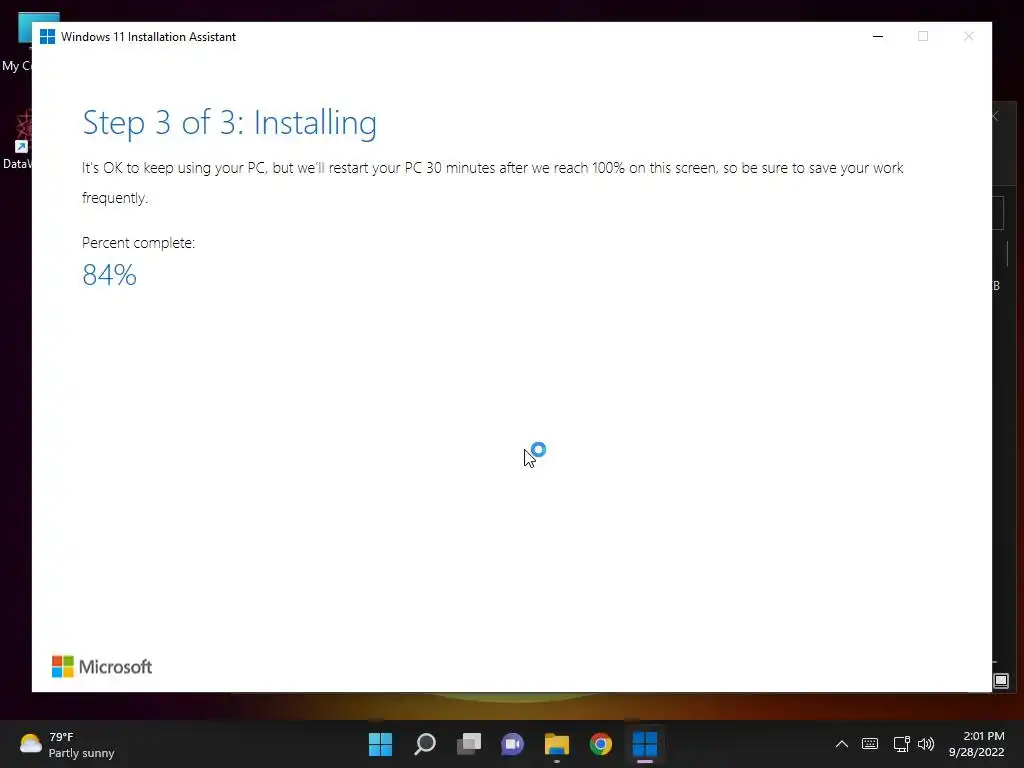Screen dimensions: 1024x768
Task: Launch Teams Chat from the taskbar
Action: point(513,744)
